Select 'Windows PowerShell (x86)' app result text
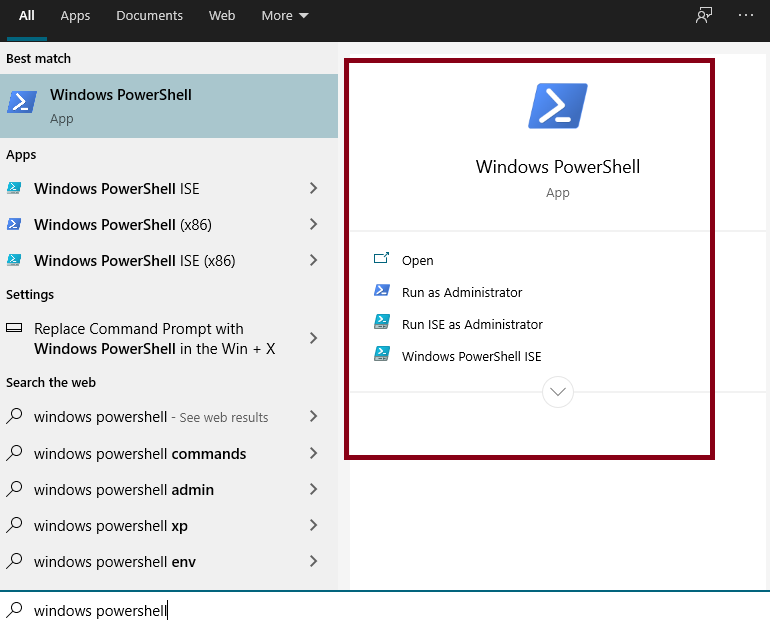The width and height of the screenshot is (770, 623). point(123,224)
